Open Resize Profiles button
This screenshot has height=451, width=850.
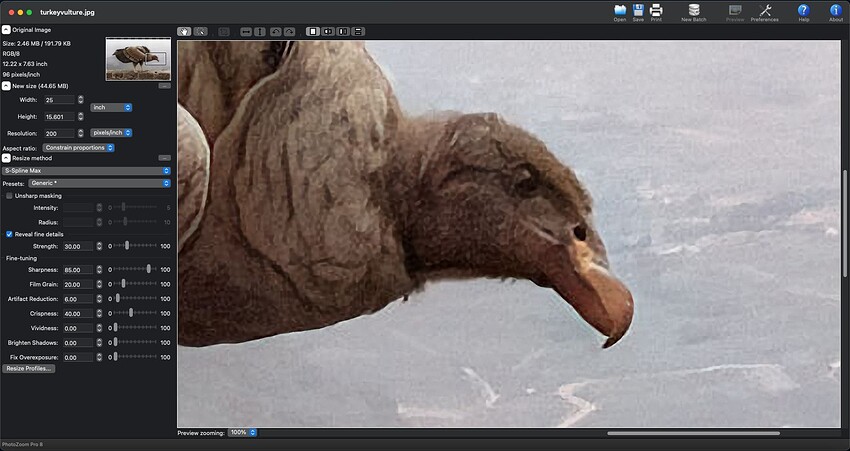(29, 369)
